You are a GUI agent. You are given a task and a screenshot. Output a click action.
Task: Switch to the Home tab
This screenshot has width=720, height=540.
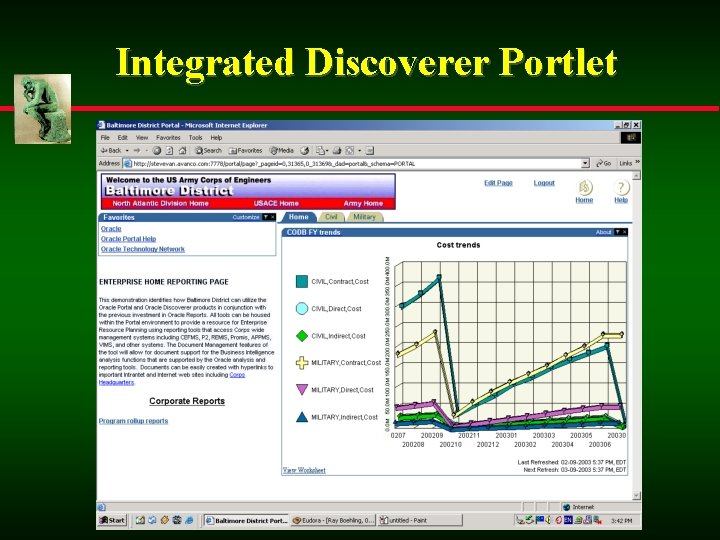pos(298,217)
